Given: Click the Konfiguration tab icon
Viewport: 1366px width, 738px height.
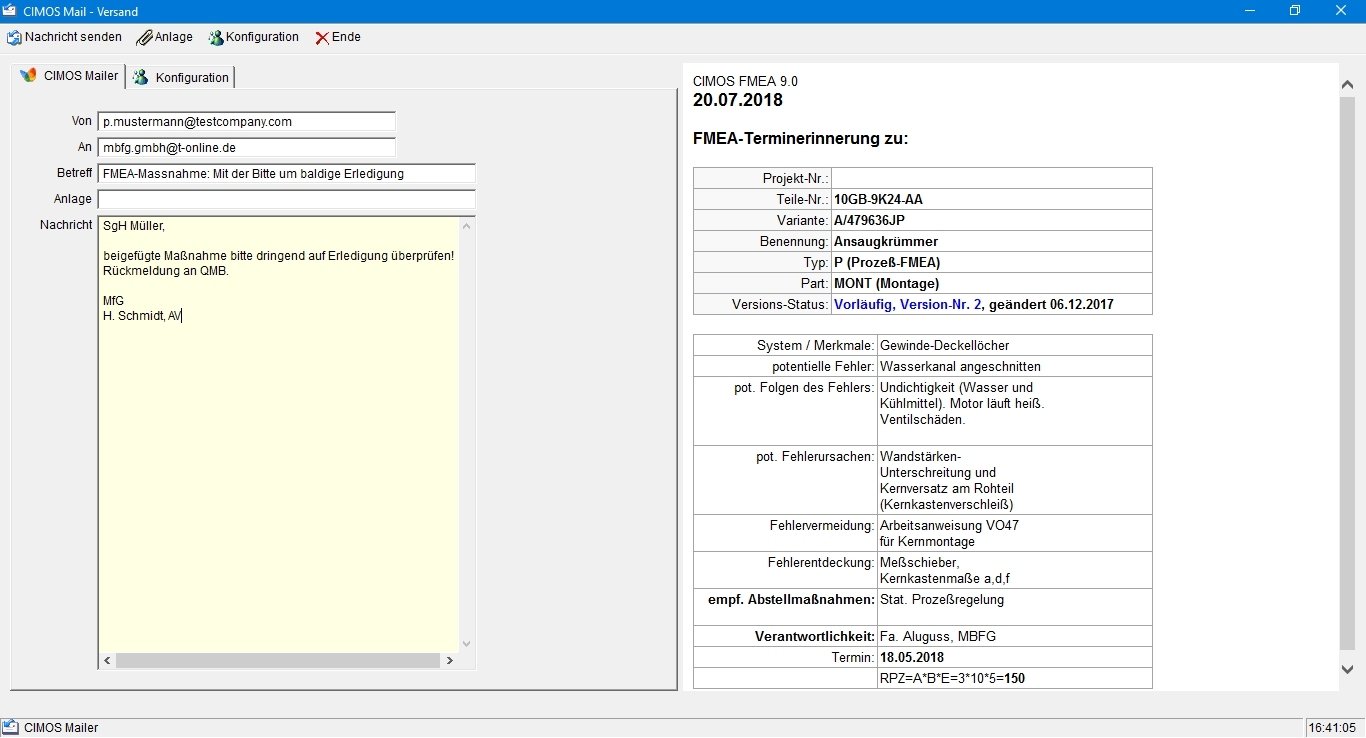Looking at the screenshot, I should coord(141,77).
